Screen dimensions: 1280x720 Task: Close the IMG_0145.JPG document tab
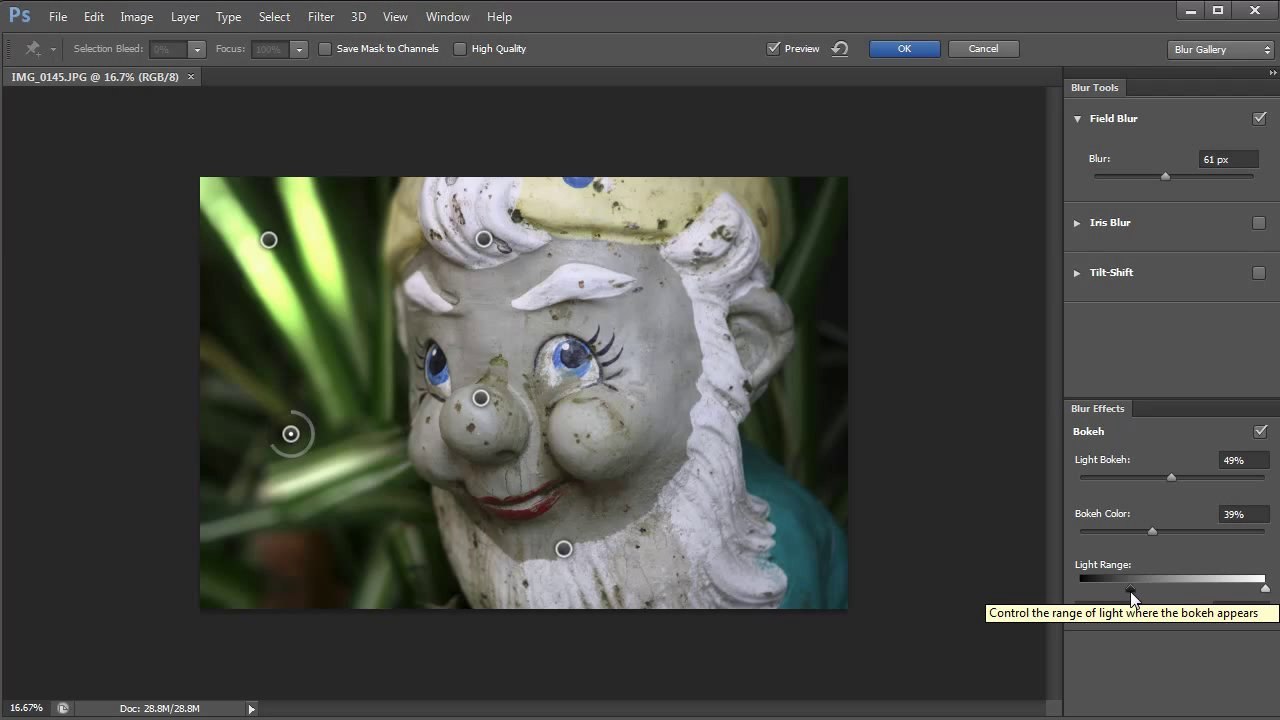190,77
